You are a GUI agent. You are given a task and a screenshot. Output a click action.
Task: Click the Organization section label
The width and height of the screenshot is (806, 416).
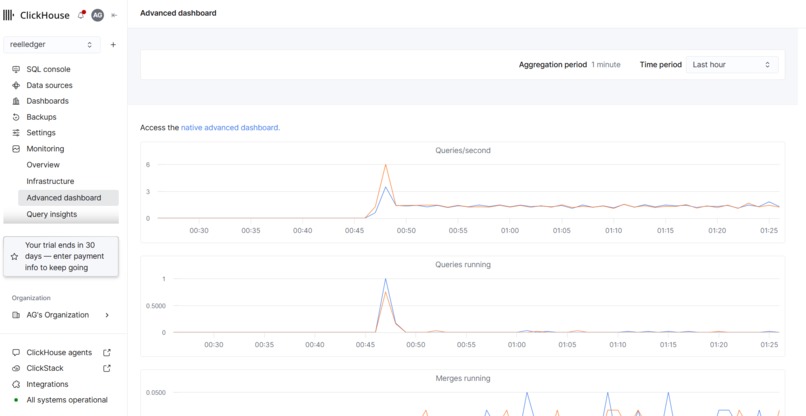click(31, 298)
